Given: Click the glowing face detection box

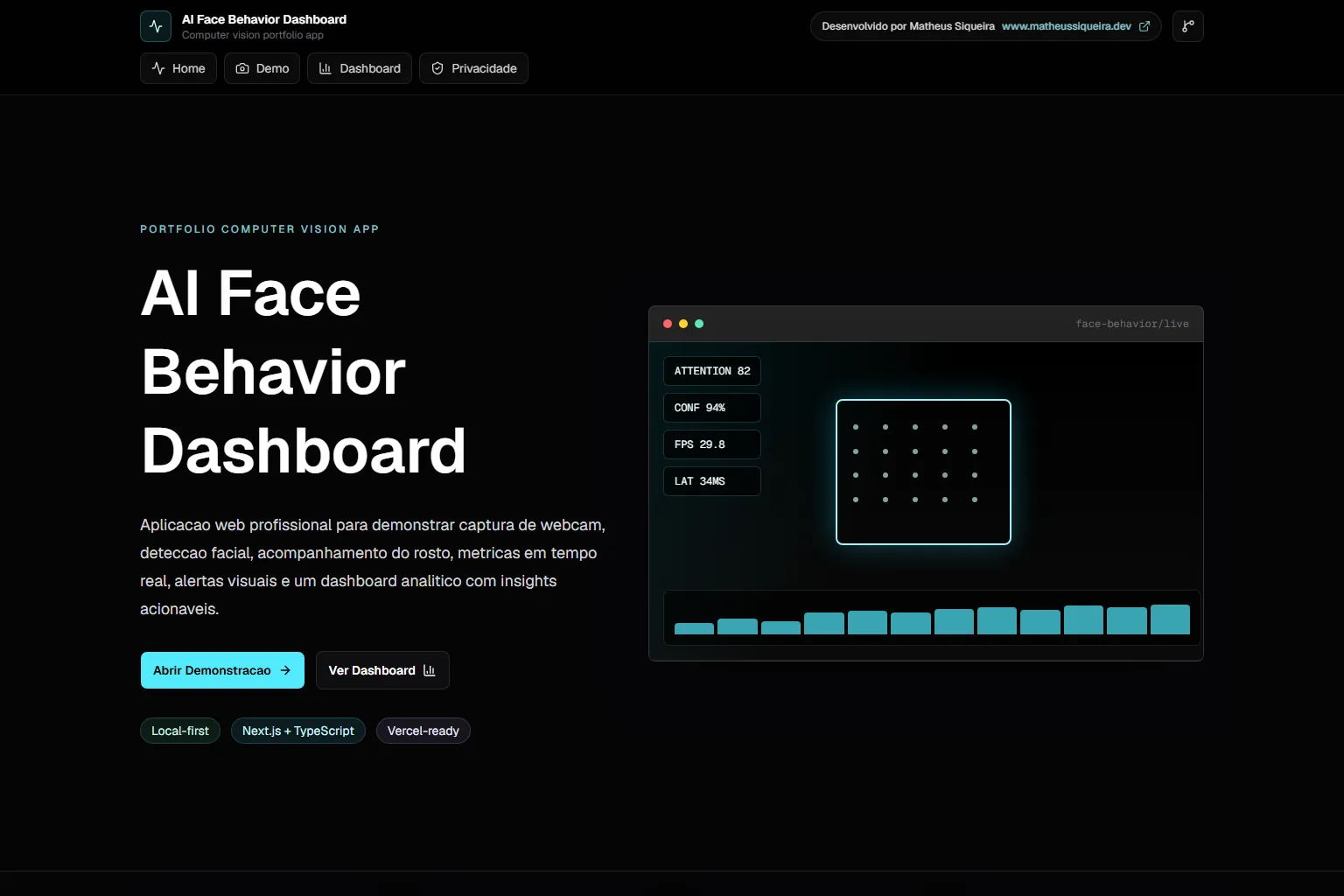Looking at the screenshot, I should pyautogui.click(x=923, y=472).
